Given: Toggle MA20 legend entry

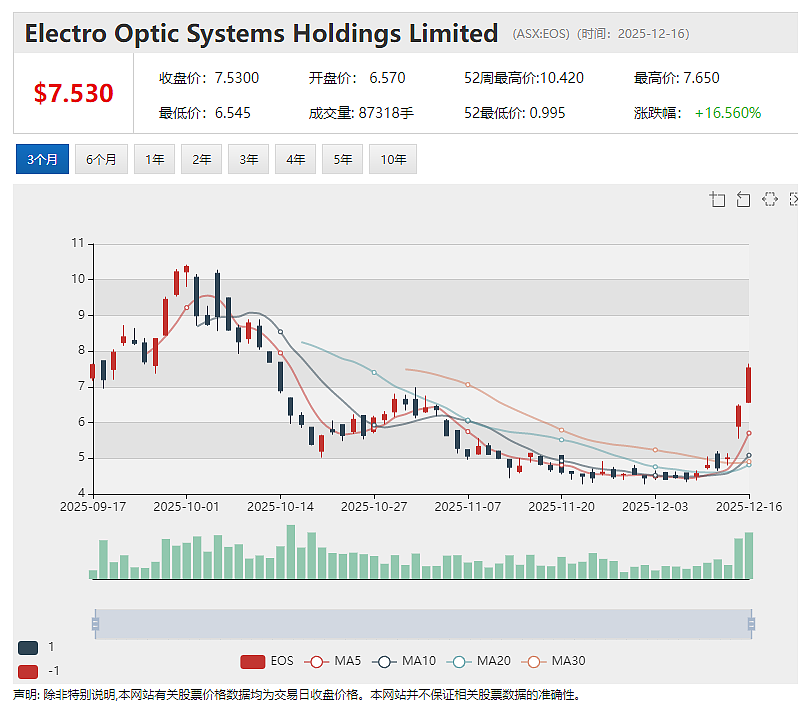Looking at the screenshot, I should [479, 661].
